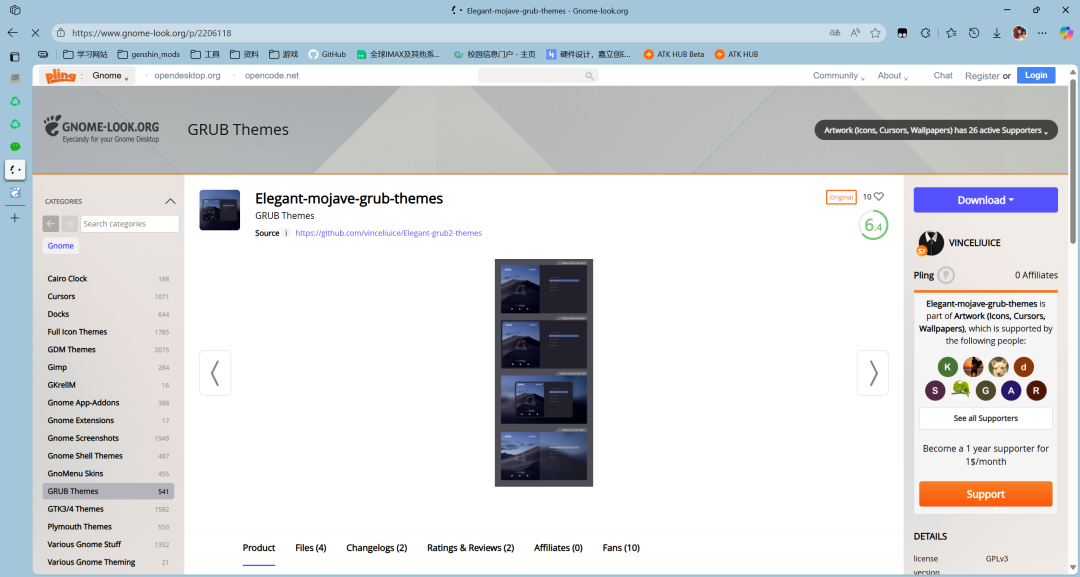The image size is (1080, 577).
Task: Expand the Gnome site selector dropdown
Action: coord(111,76)
